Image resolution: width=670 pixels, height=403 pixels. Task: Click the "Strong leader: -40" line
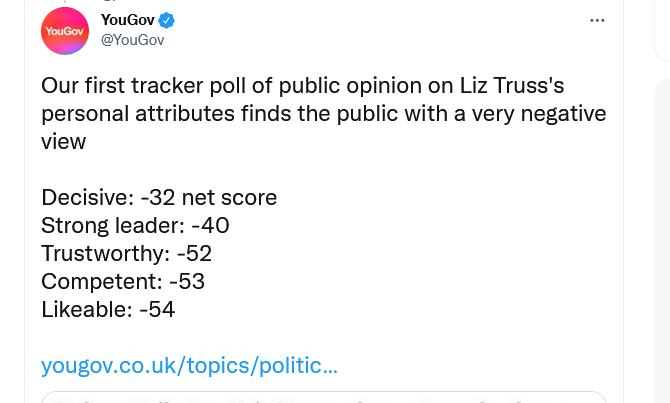coord(135,226)
